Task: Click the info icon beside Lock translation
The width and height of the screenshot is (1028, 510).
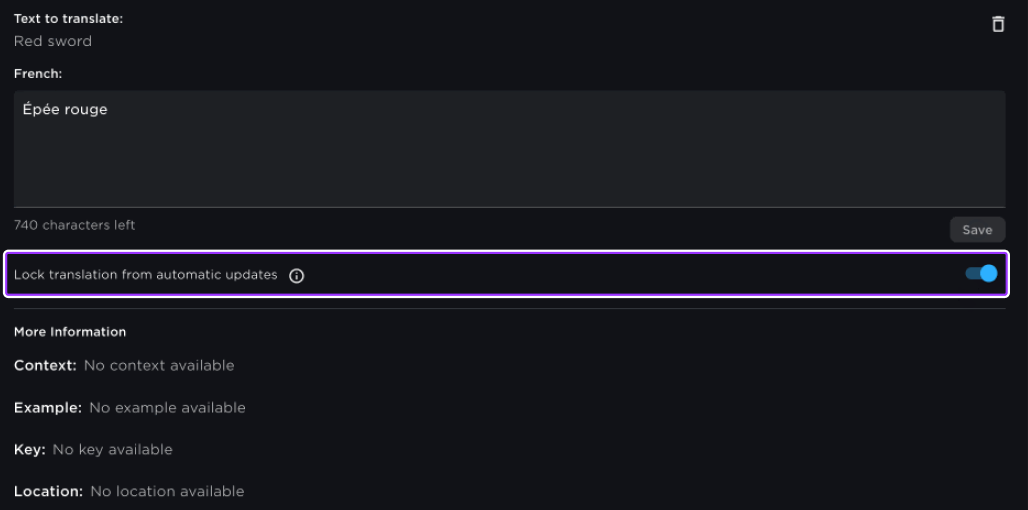Action: [x=296, y=276]
